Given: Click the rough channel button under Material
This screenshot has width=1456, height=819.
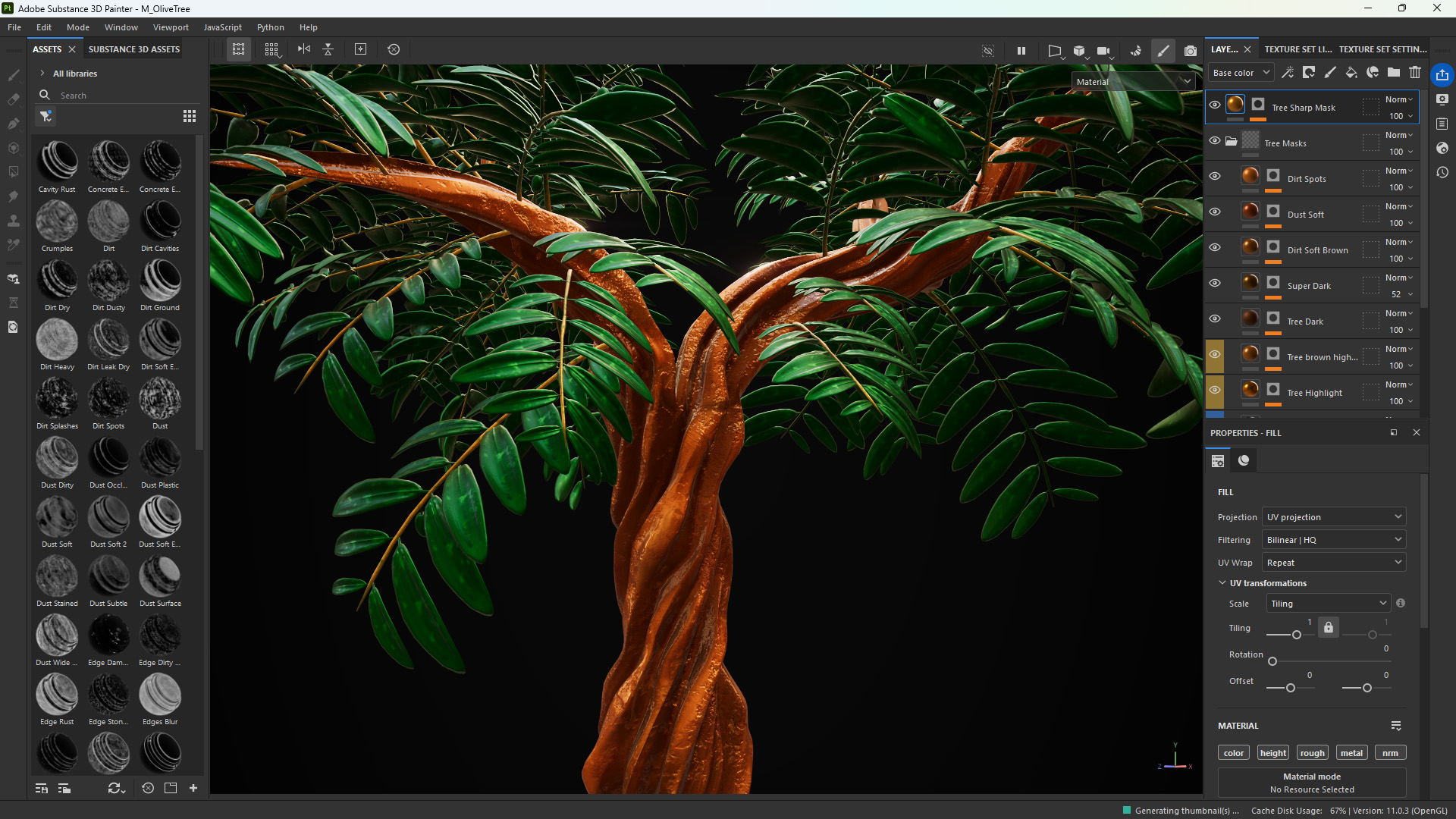Looking at the screenshot, I should [1312, 752].
